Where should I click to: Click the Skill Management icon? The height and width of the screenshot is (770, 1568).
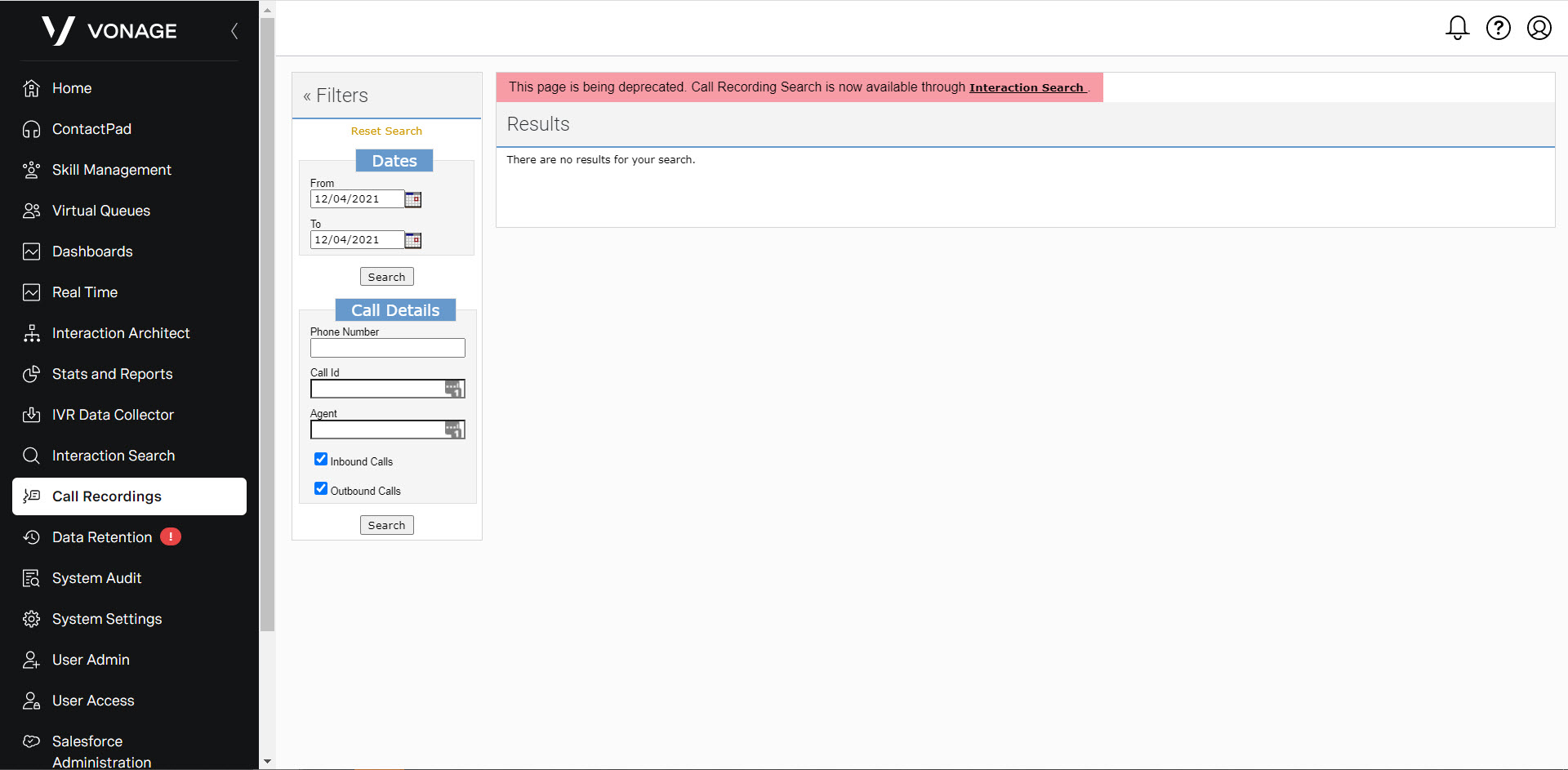pos(31,170)
